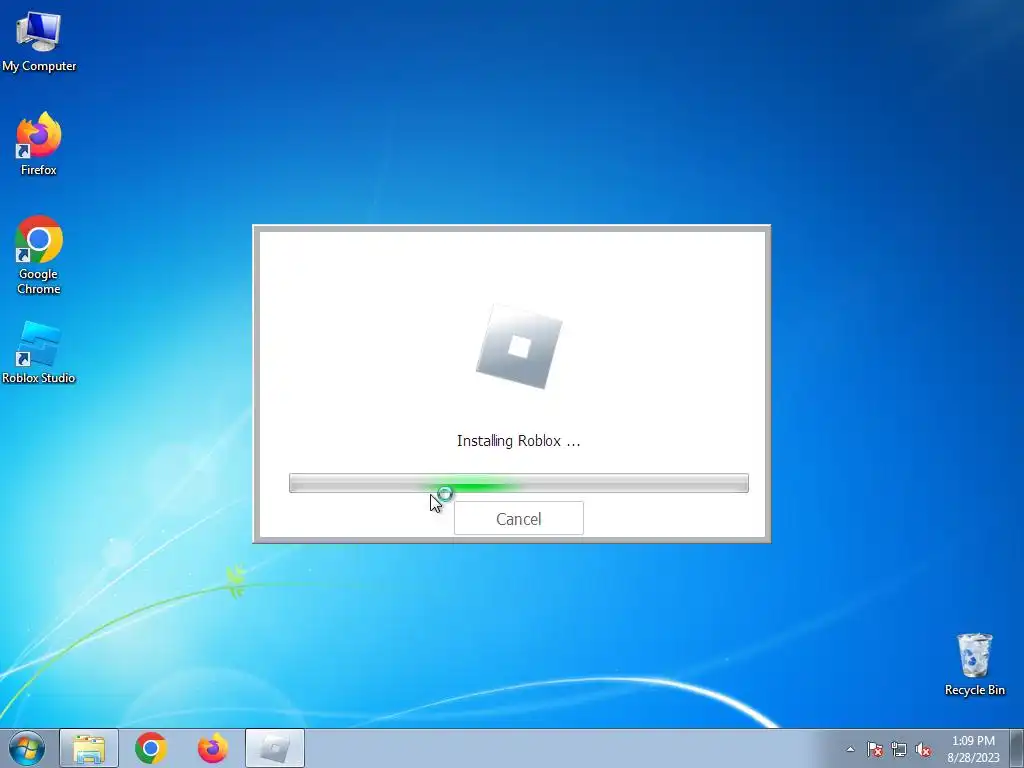
Task: Click the Show Desktop button
Action: coord(1017,748)
